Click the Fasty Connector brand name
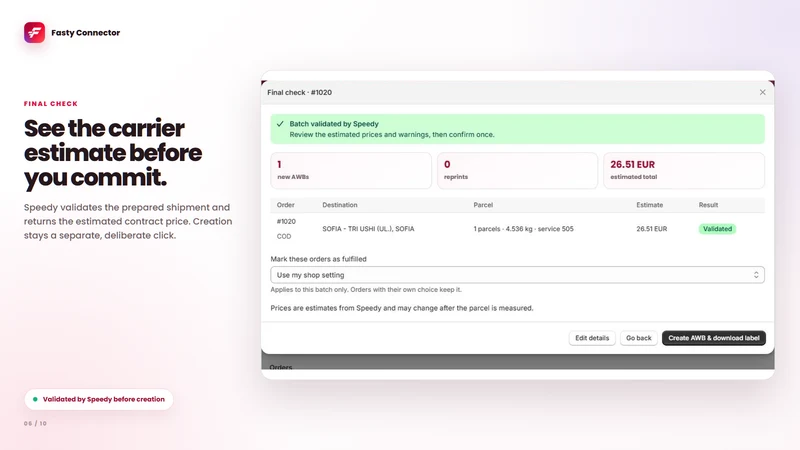 coord(86,33)
